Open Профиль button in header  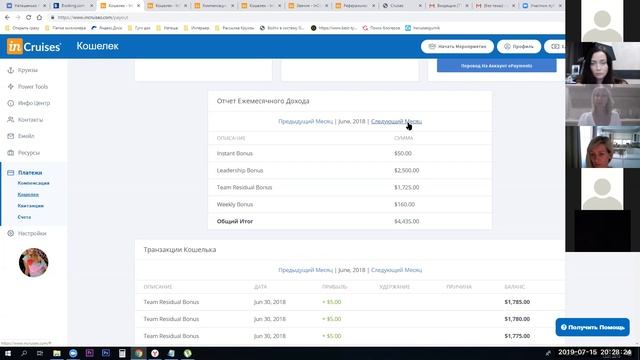519,47
